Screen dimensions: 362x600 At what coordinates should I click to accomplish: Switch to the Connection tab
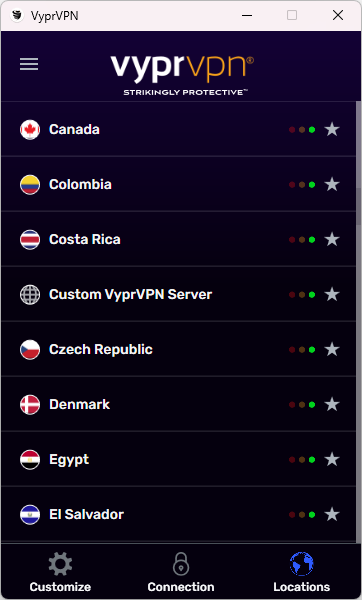coord(181,572)
